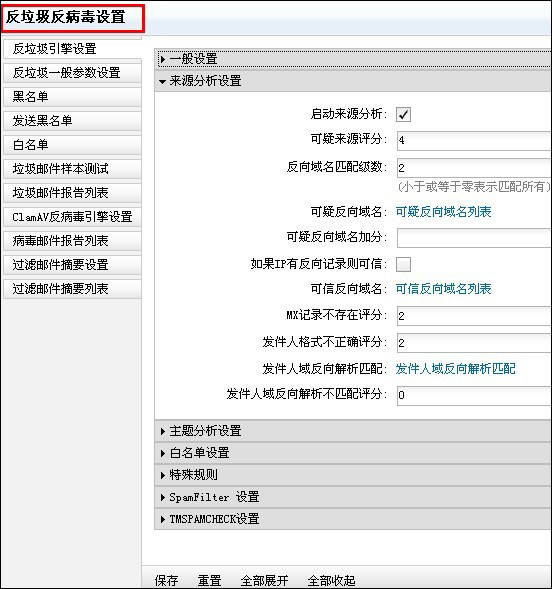The width and height of the screenshot is (552, 589).
Task: Enable 如果IP有反向记录则可信 checkbox
Action: click(x=403, y=264)
